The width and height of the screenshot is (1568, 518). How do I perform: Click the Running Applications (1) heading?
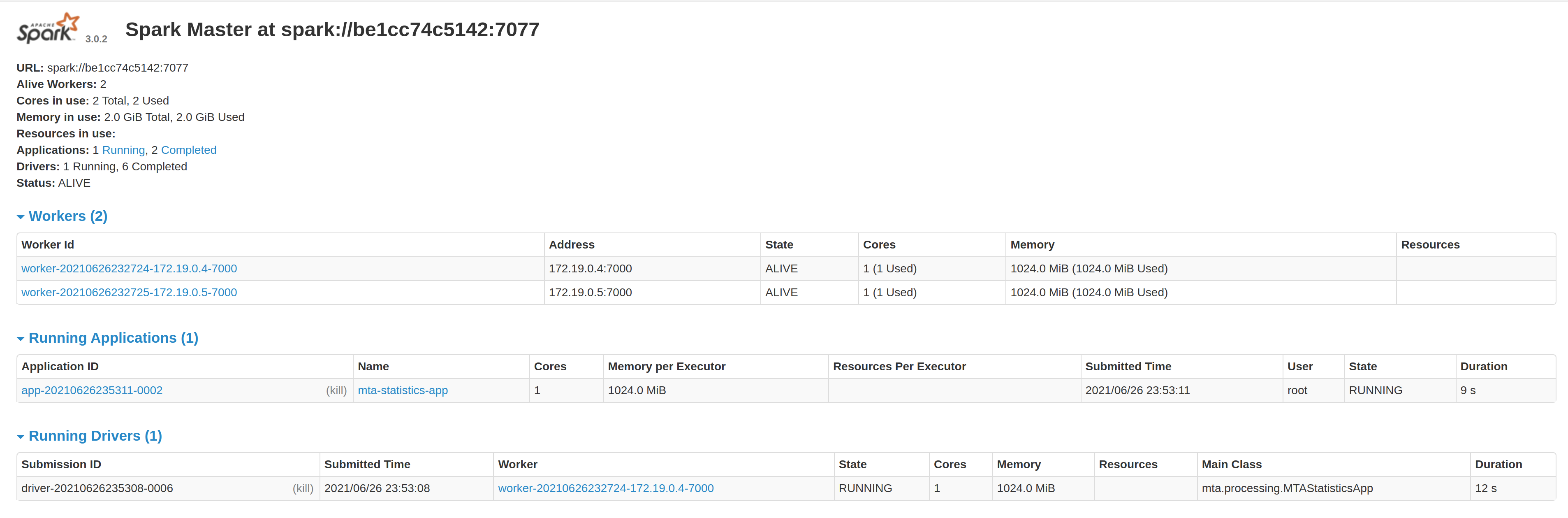click(113, 339)
